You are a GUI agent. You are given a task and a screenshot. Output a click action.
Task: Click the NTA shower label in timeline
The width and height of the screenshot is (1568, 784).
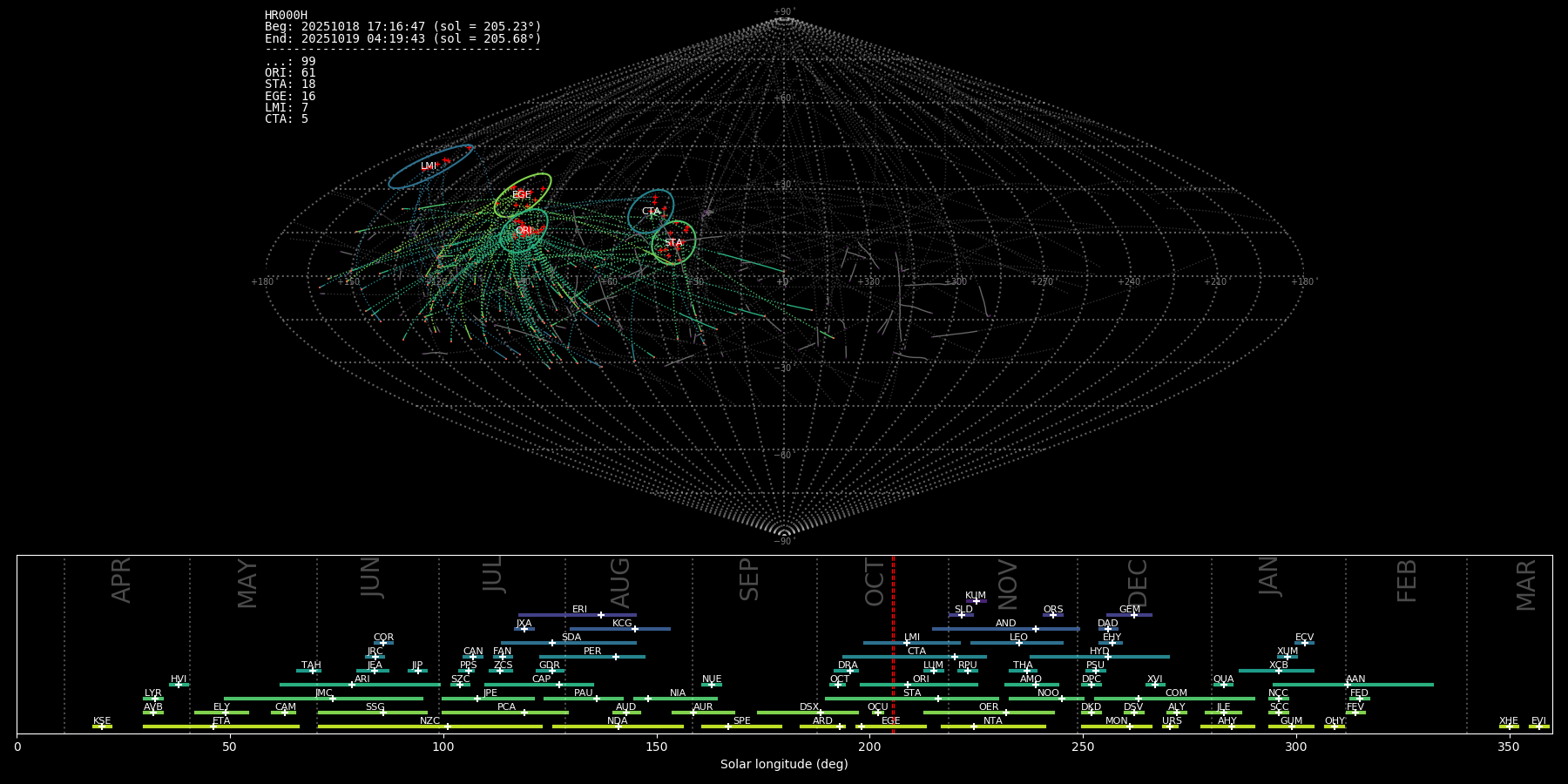993,721
